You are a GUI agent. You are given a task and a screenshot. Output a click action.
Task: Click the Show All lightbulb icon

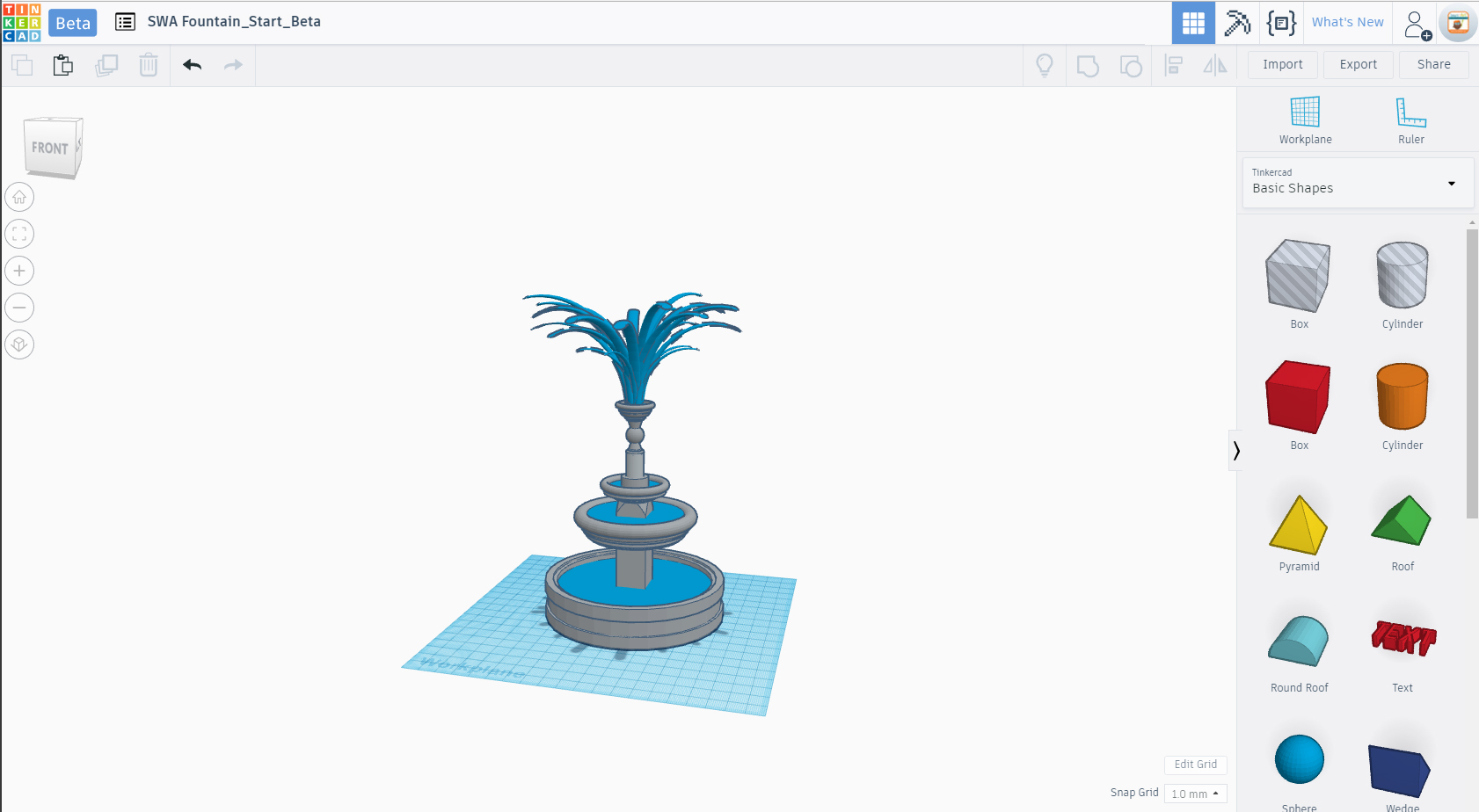(1045, 65)
